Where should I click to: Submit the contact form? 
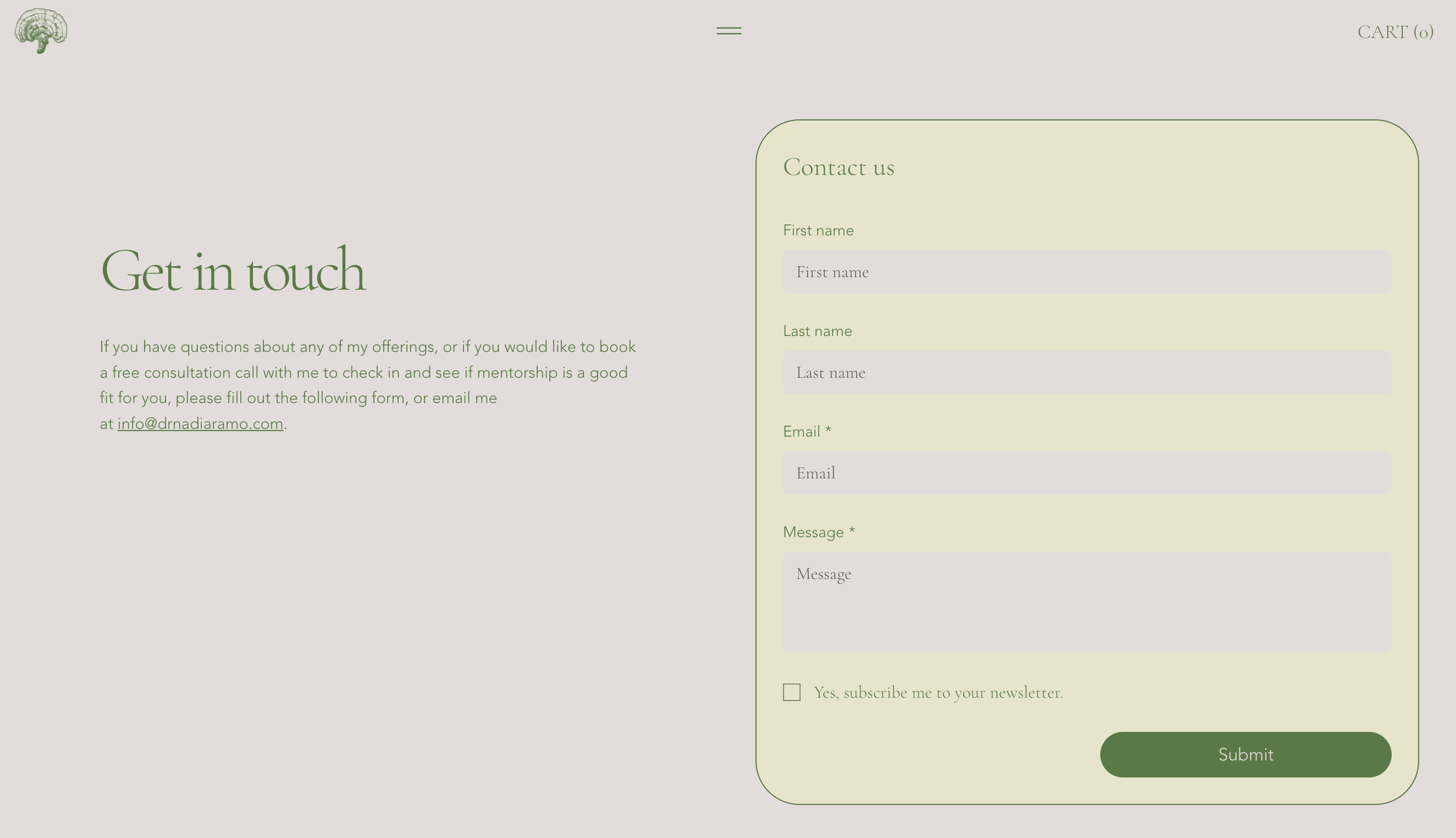tap(1245, 754)
